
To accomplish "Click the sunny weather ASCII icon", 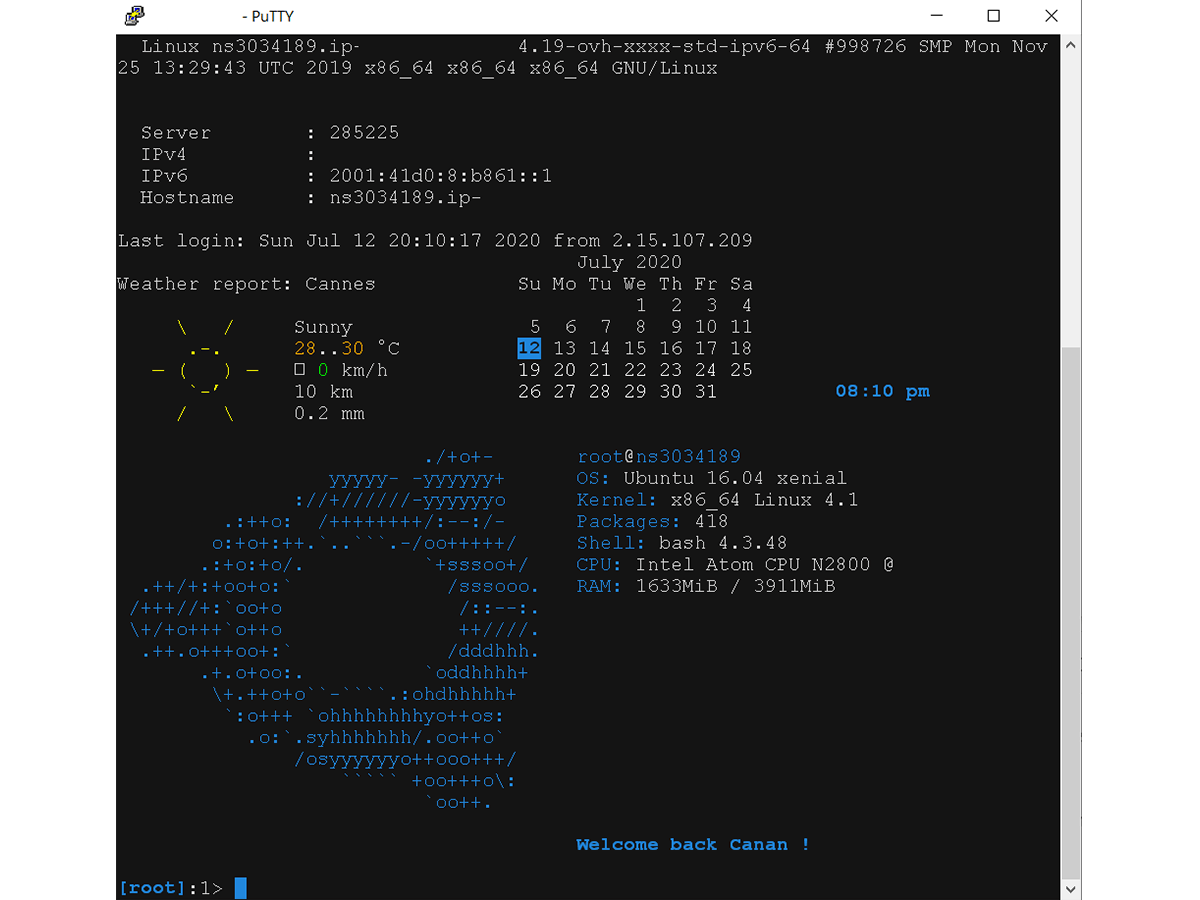I will point(207,370).
